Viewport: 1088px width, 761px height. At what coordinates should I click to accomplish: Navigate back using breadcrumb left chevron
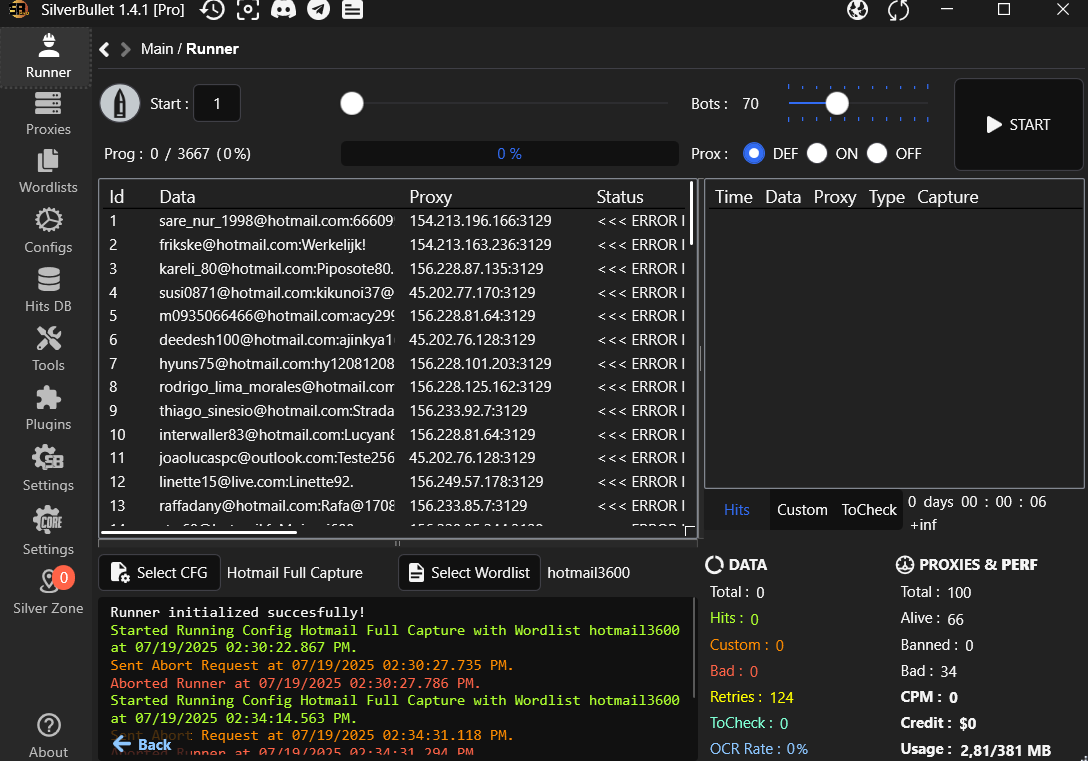pos(105,49)
